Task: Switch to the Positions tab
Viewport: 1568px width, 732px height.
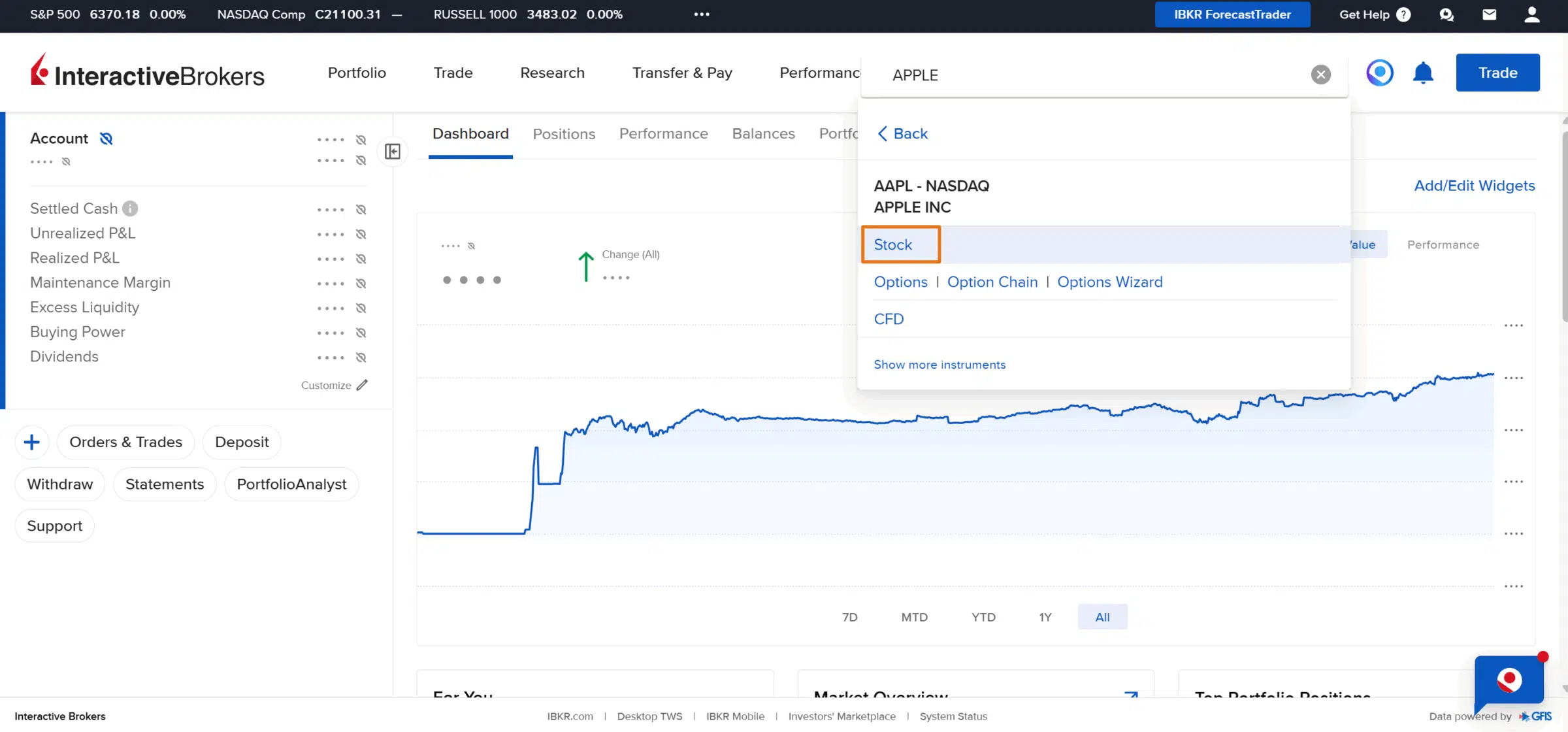Action: point(564,134)
